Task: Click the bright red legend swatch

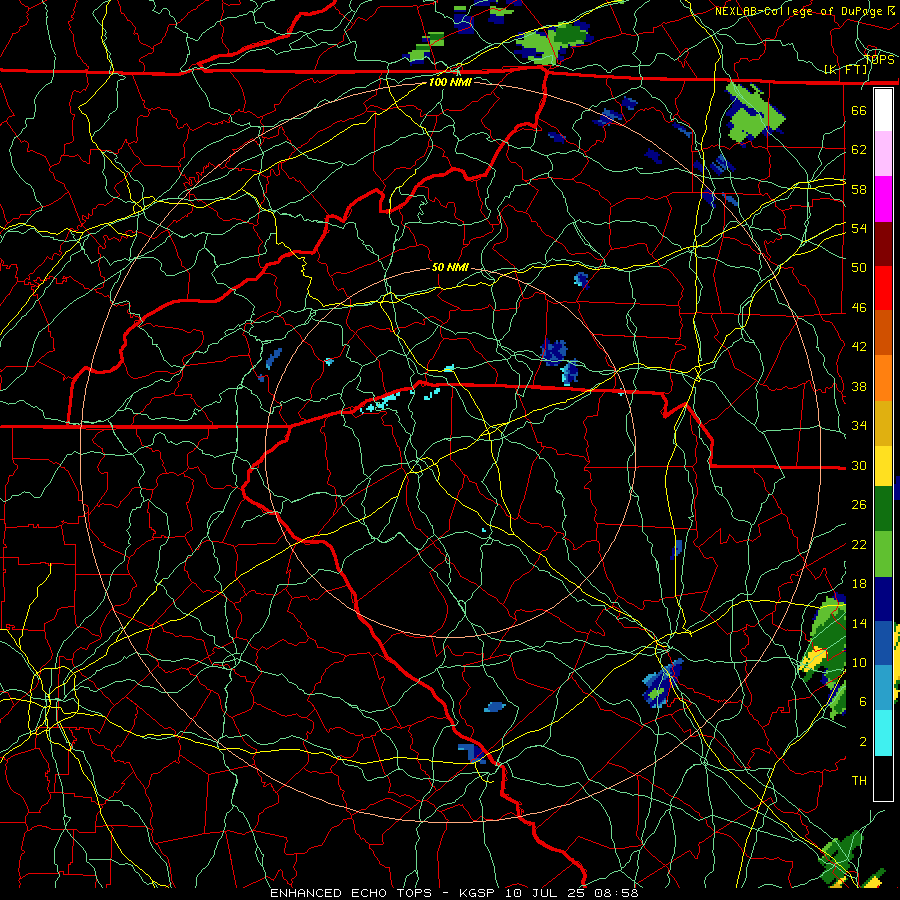Action: tap(883, 288)
